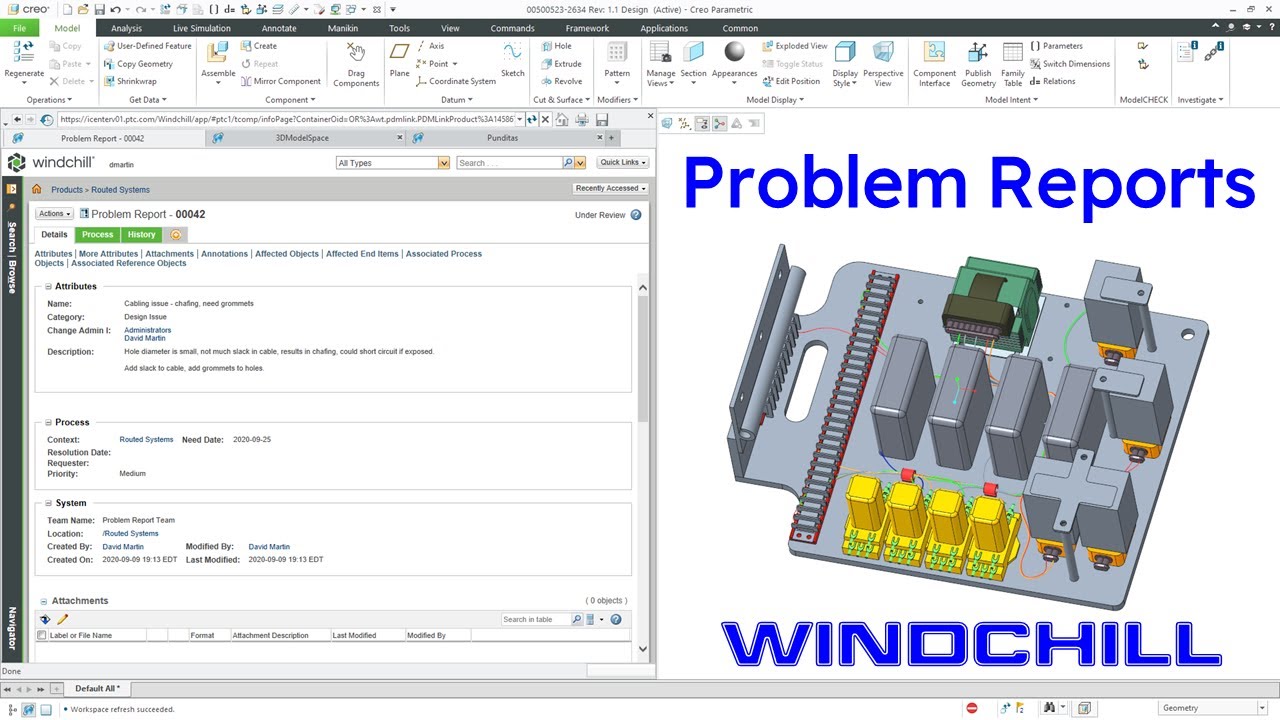The width and height of the screenshot is (1280, 720).
Task: Open the Actions dropdown
Action: pos(54,214)
